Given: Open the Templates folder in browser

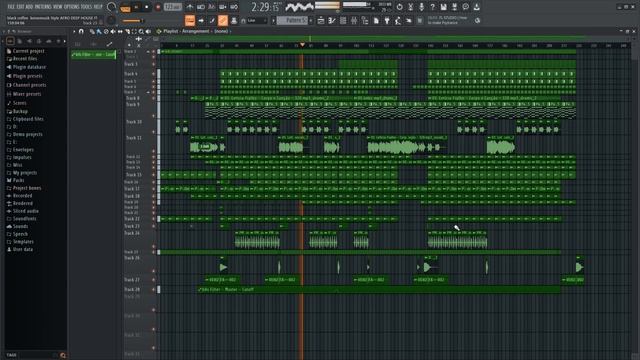Looking at the screenshot, I should (x=23, y=242).
